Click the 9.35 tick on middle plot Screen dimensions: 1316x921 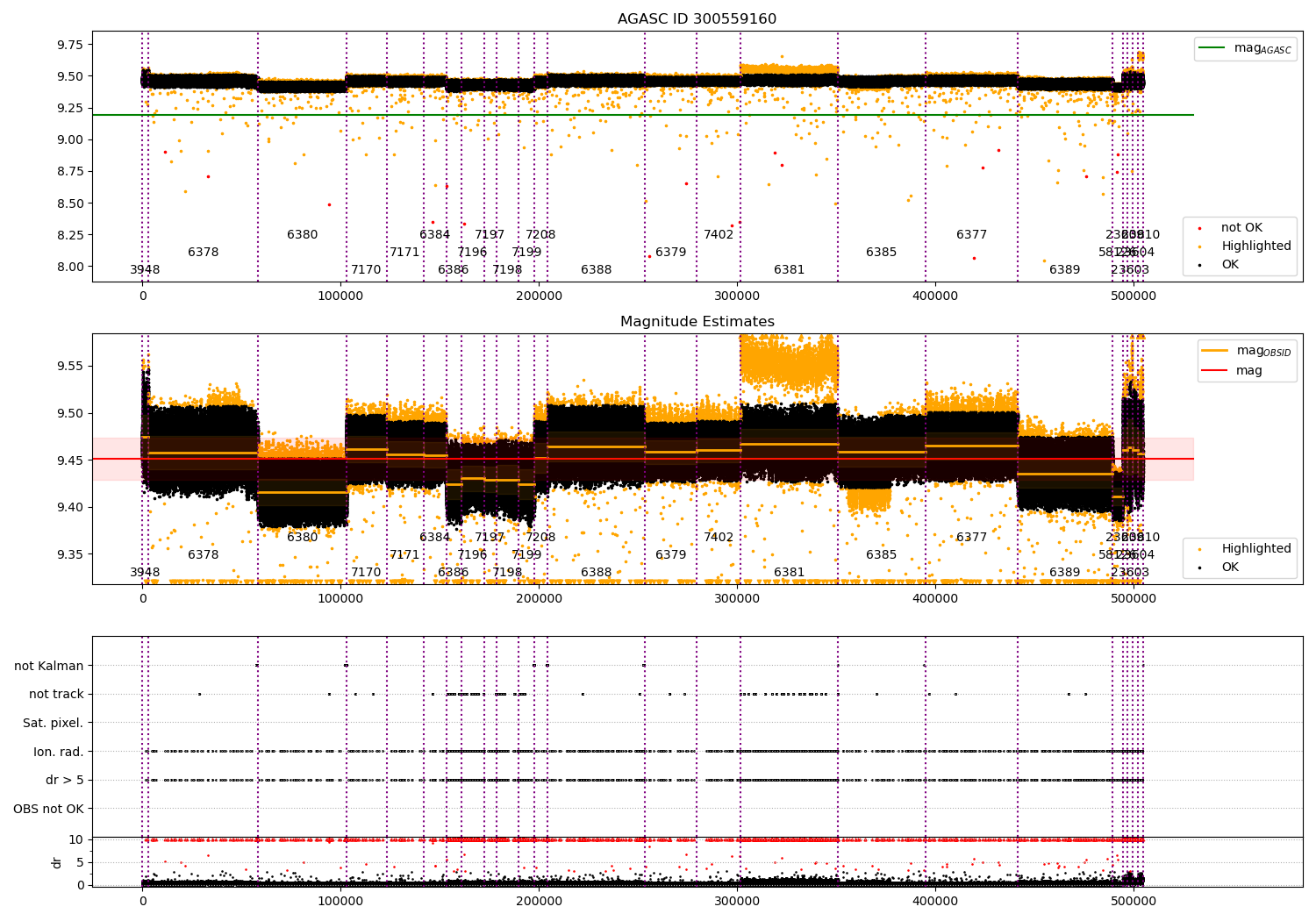click(x=69, y=554)
